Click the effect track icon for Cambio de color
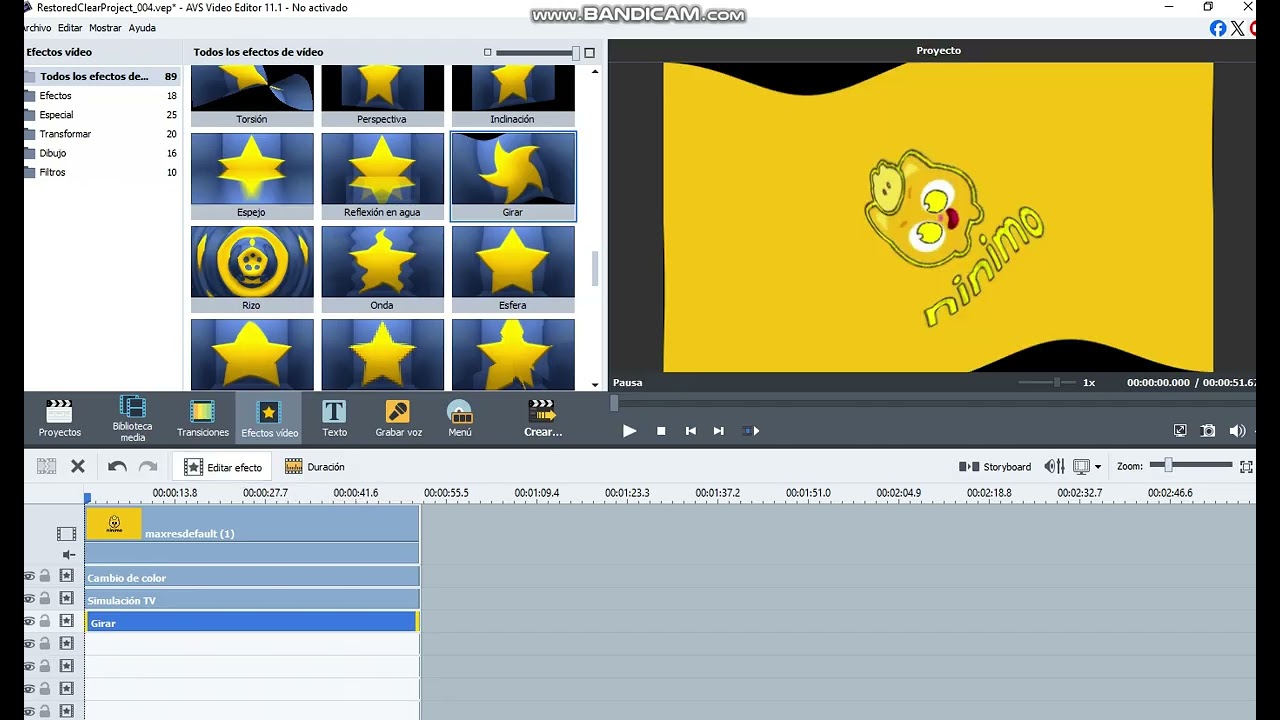The width and height of the screenshot is (1280, 720). 66,576
